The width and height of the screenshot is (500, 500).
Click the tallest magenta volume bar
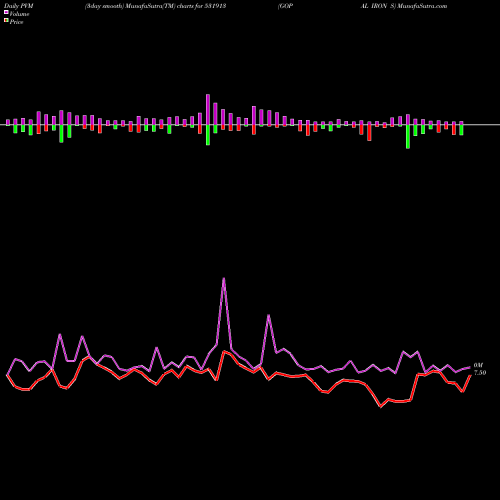click(x=208, y=109)
